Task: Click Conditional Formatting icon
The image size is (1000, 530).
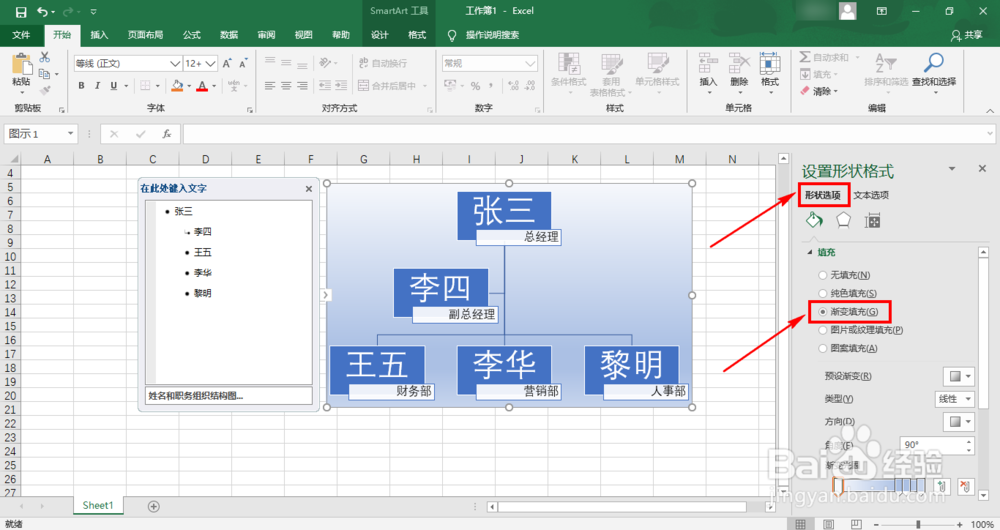Action: (x=568, y=65)
